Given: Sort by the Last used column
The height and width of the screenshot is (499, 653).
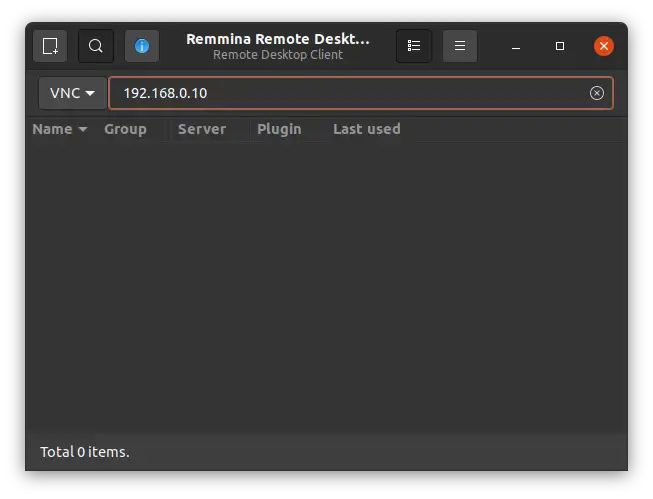Looking at the screenshot, I should pyautogui.click(x=366, y=129).
